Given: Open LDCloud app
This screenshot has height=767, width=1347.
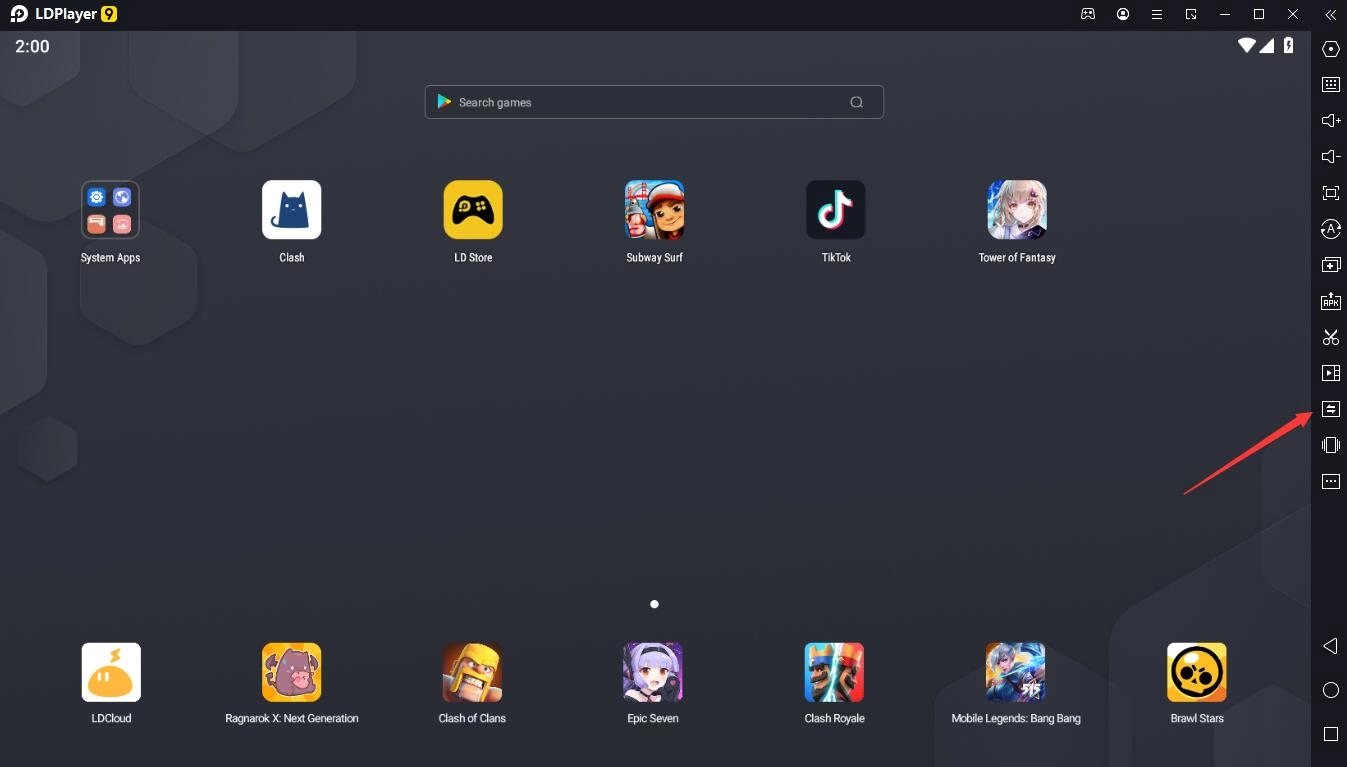Looking at the screenshot, I should [x=111, y=672].
